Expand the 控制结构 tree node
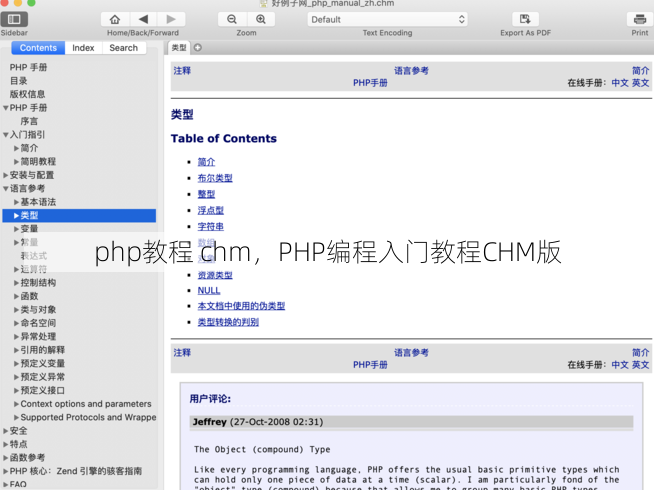654x490 pixels. coord(16,283)
